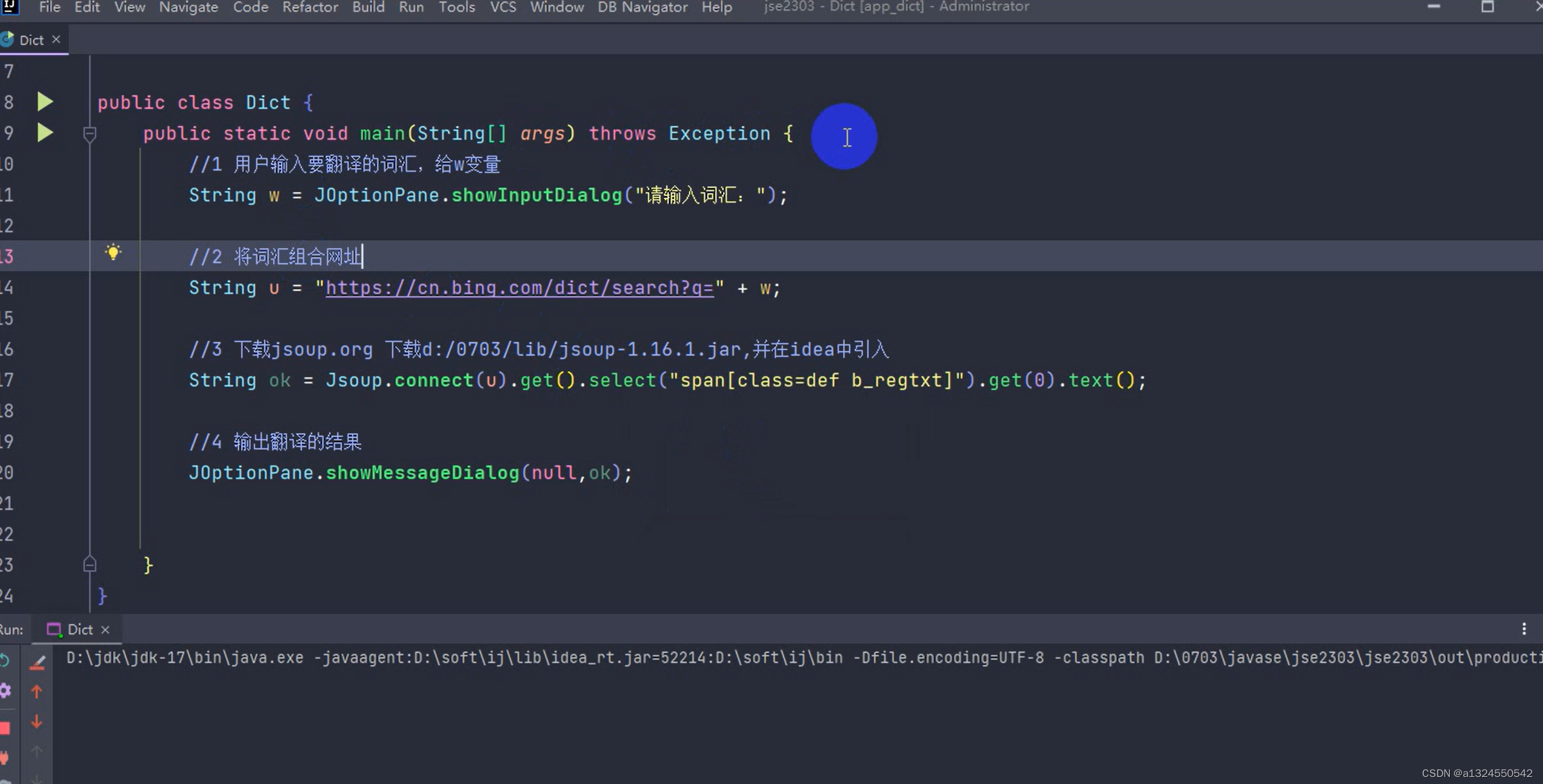The height and width of the screenshot is (784, 1543).
Task: Click the showInputDialog method call
Action: 536,195
